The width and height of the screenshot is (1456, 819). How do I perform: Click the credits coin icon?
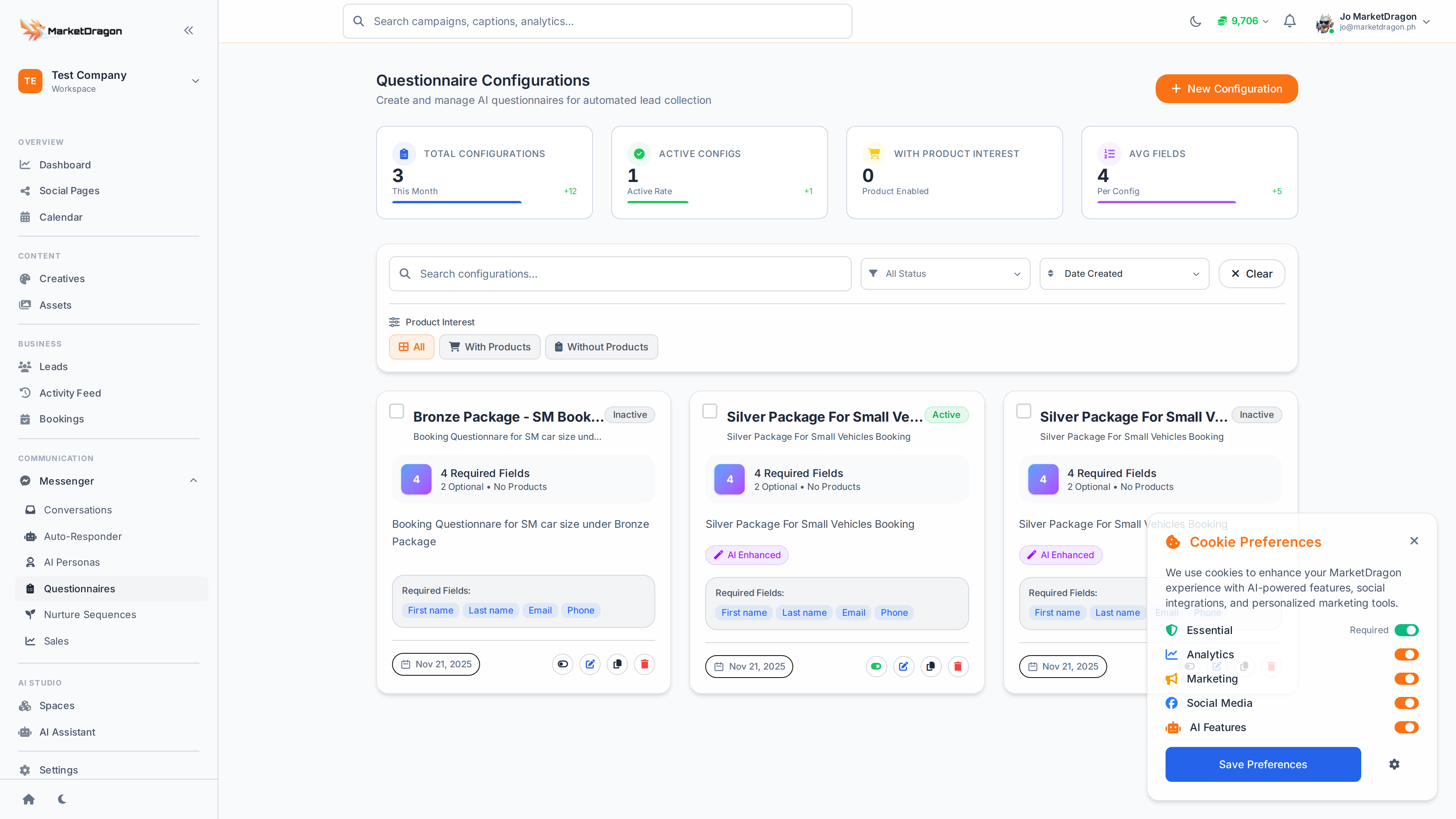(x=1222, y=22)
